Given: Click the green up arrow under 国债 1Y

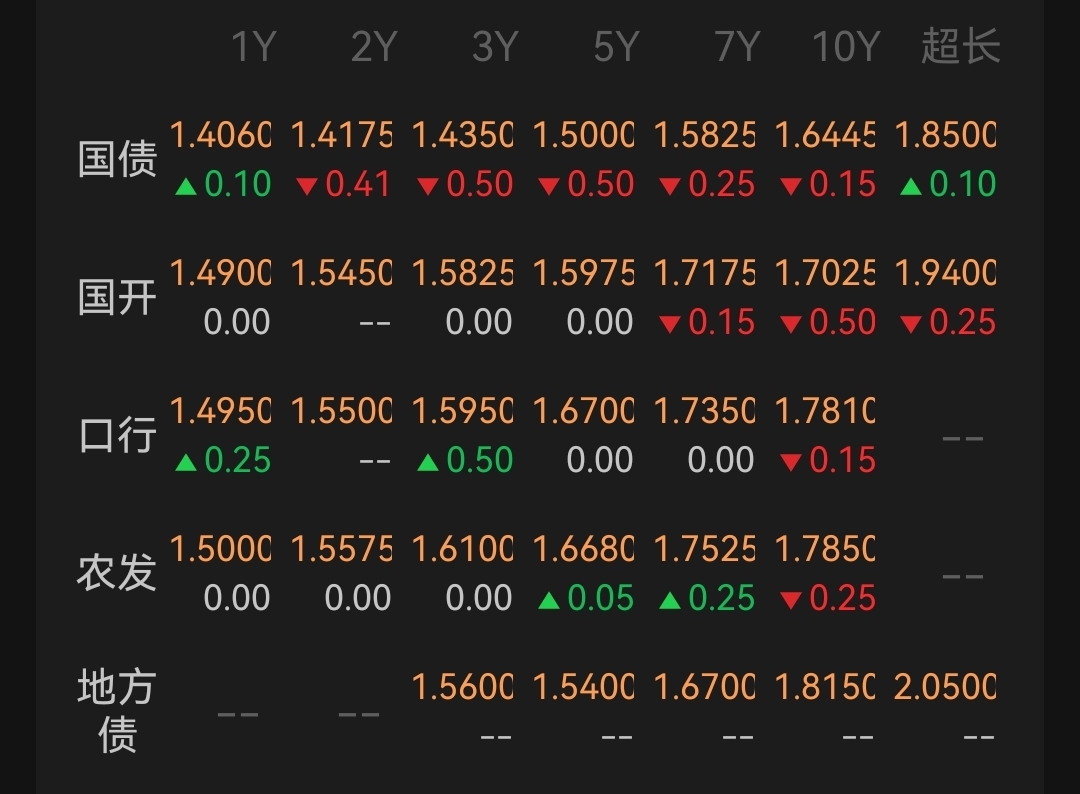Looking at the screenshot, I should pos(186,186).
